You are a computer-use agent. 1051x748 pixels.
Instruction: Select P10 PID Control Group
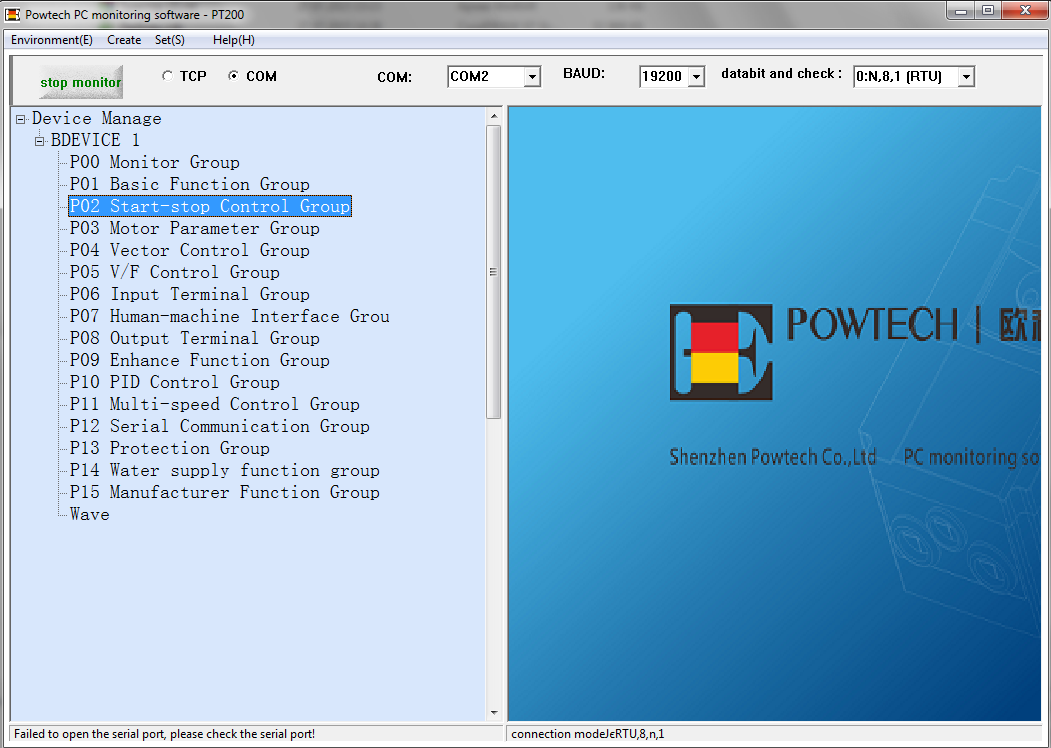click(x=174, y=382)
